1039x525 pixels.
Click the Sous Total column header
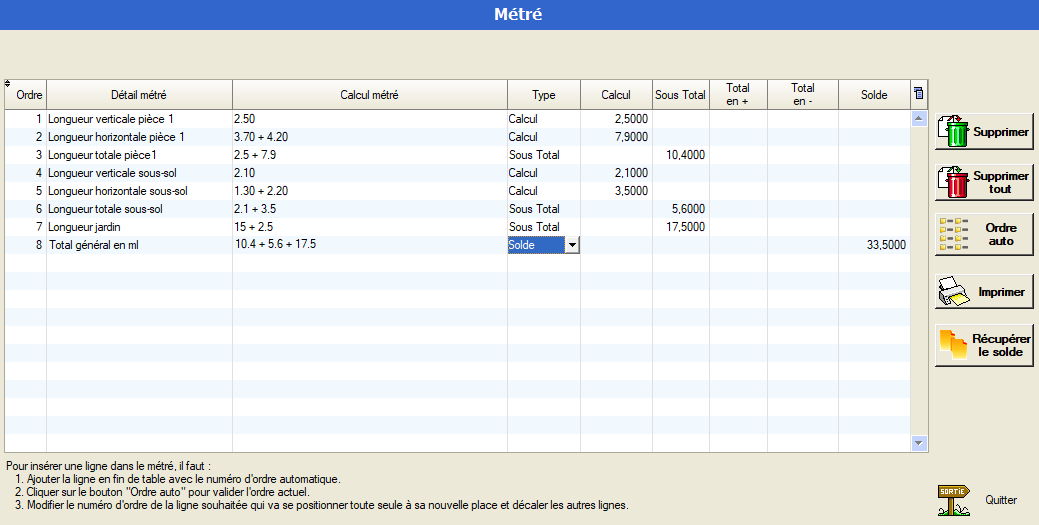[680, 95]
